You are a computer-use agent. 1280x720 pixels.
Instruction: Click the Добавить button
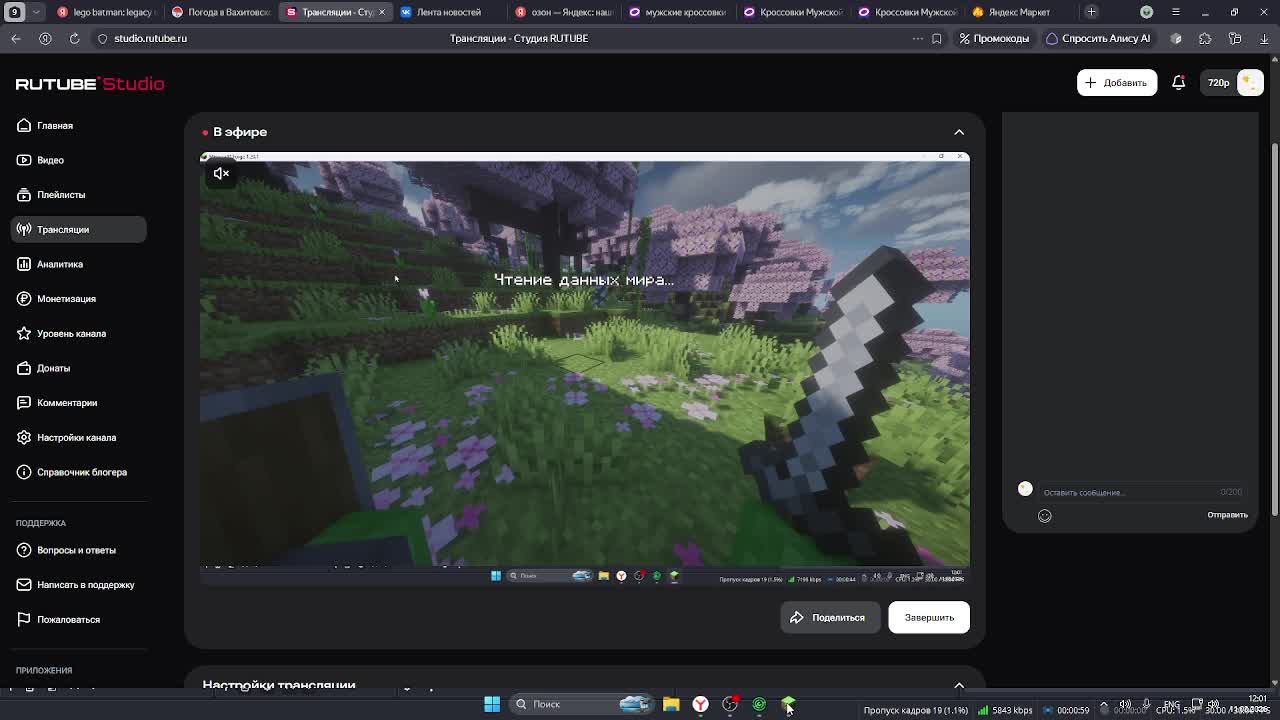(x=1117, y=83)
